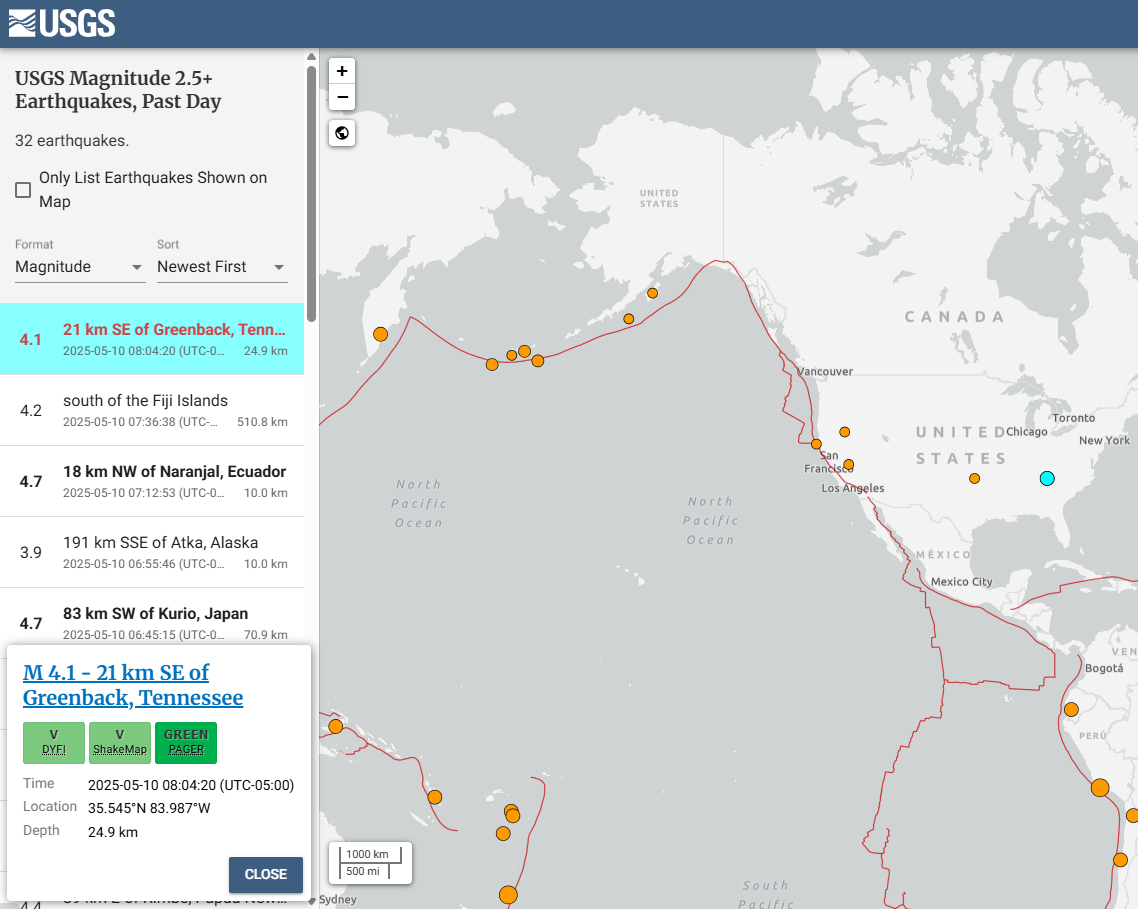Select the cyan Tennessee earthquake marker
Viewport: 1138px width, 909px height.
tap(1047, 478)
